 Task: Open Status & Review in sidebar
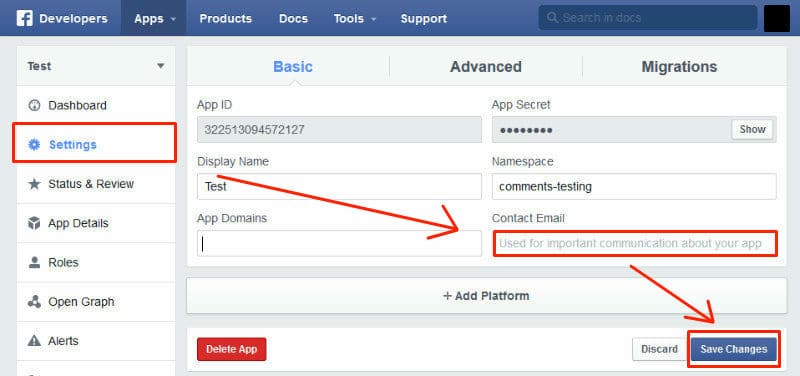(96, 184)
